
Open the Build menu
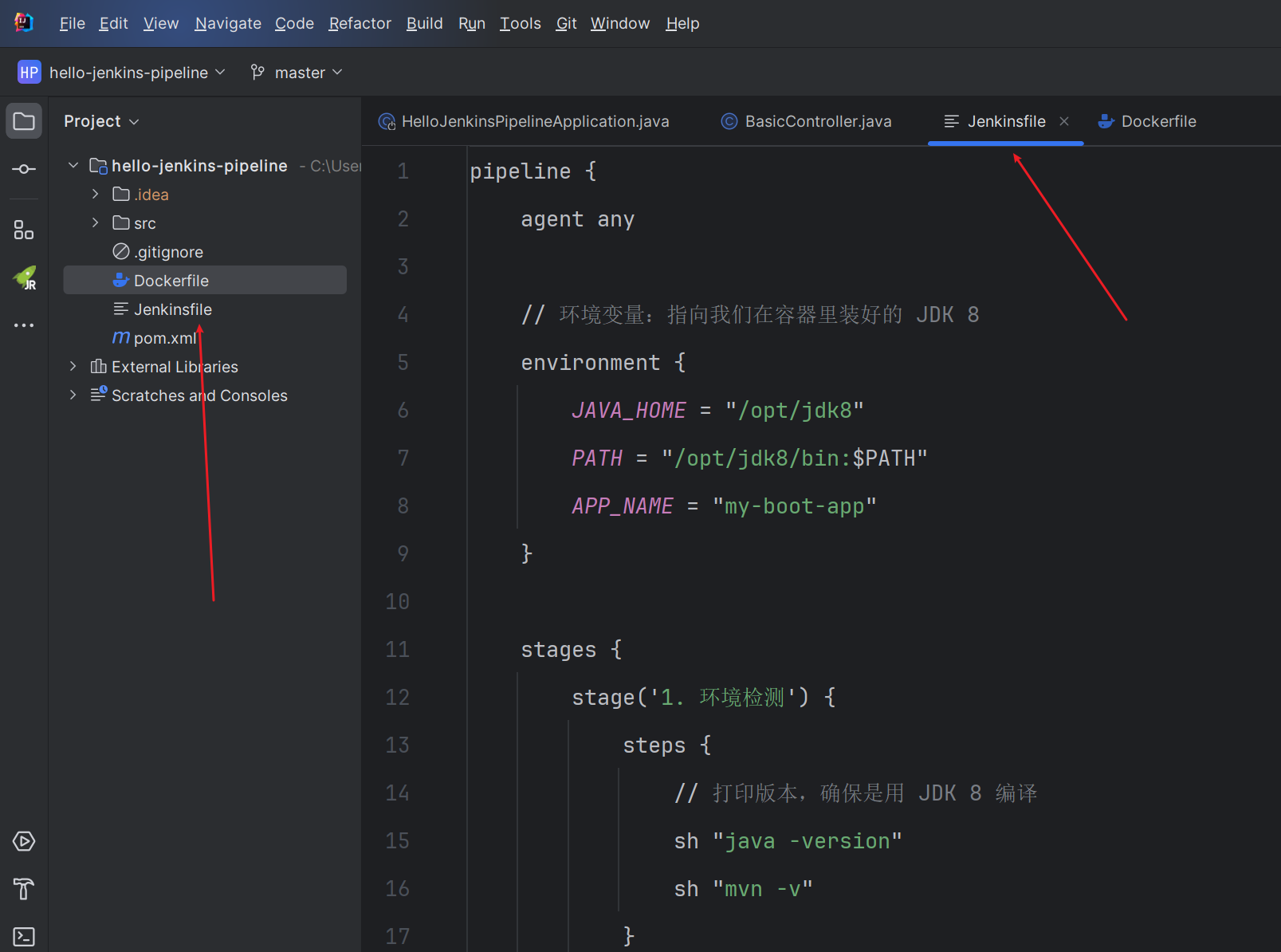click(x=424, y=24)
